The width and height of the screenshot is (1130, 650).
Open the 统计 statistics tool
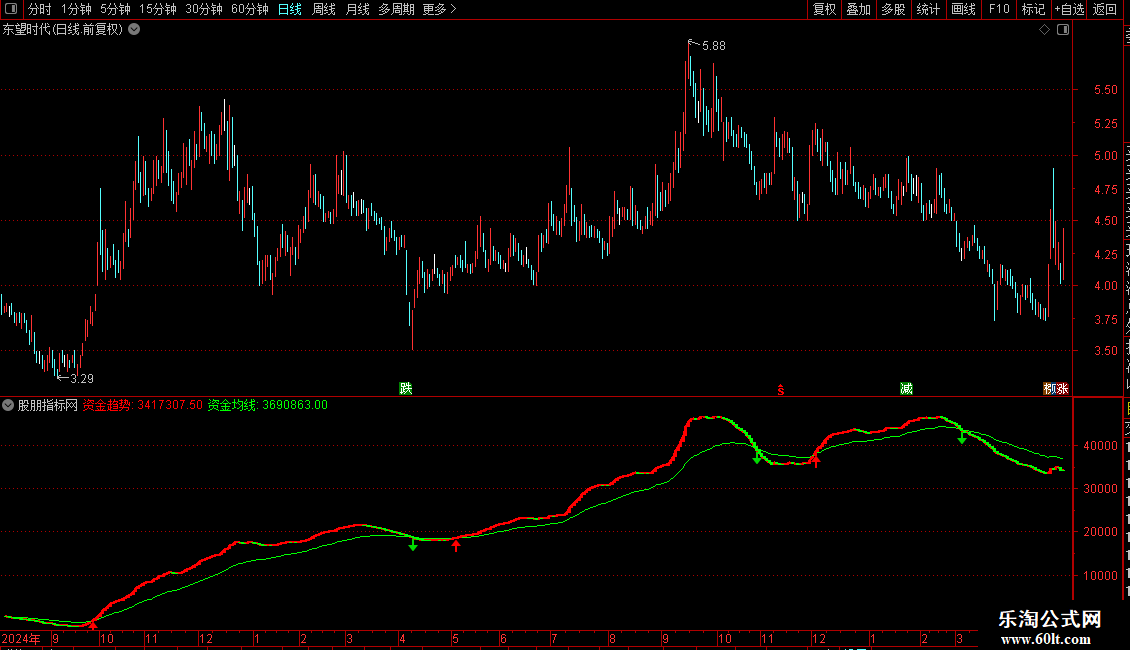point(927,9)
